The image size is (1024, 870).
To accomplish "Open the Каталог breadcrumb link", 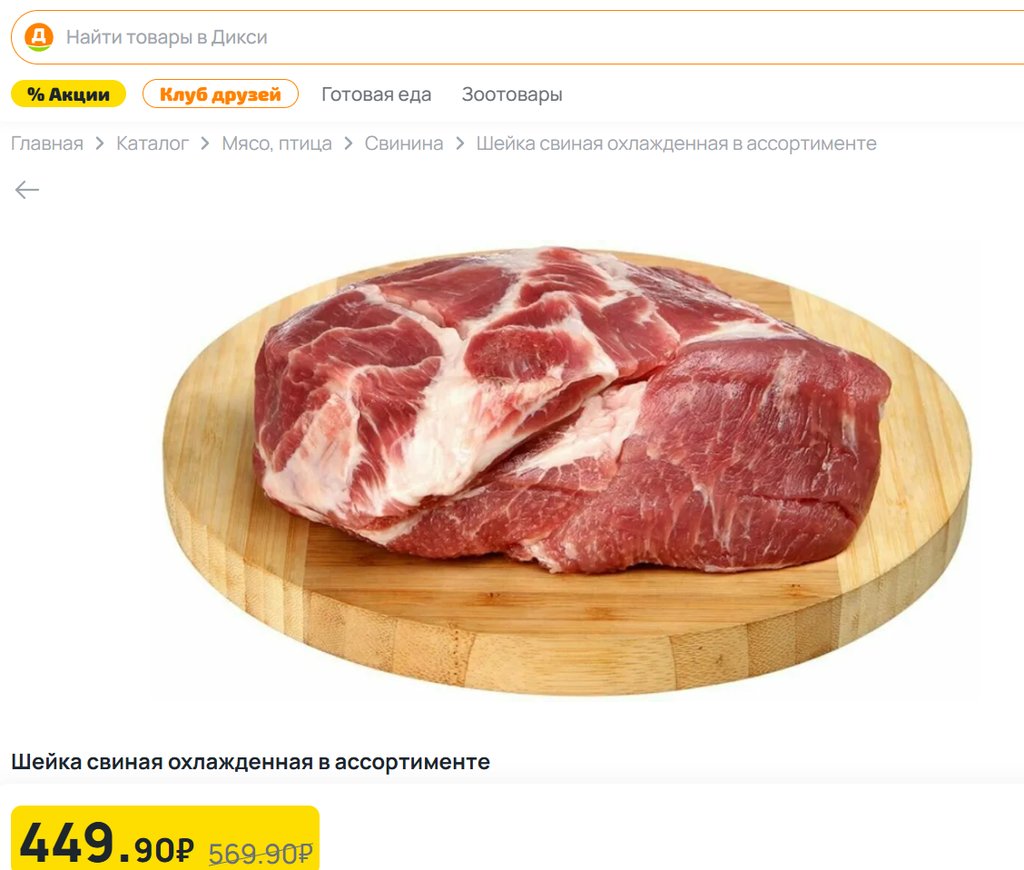I will pos(152,143).
